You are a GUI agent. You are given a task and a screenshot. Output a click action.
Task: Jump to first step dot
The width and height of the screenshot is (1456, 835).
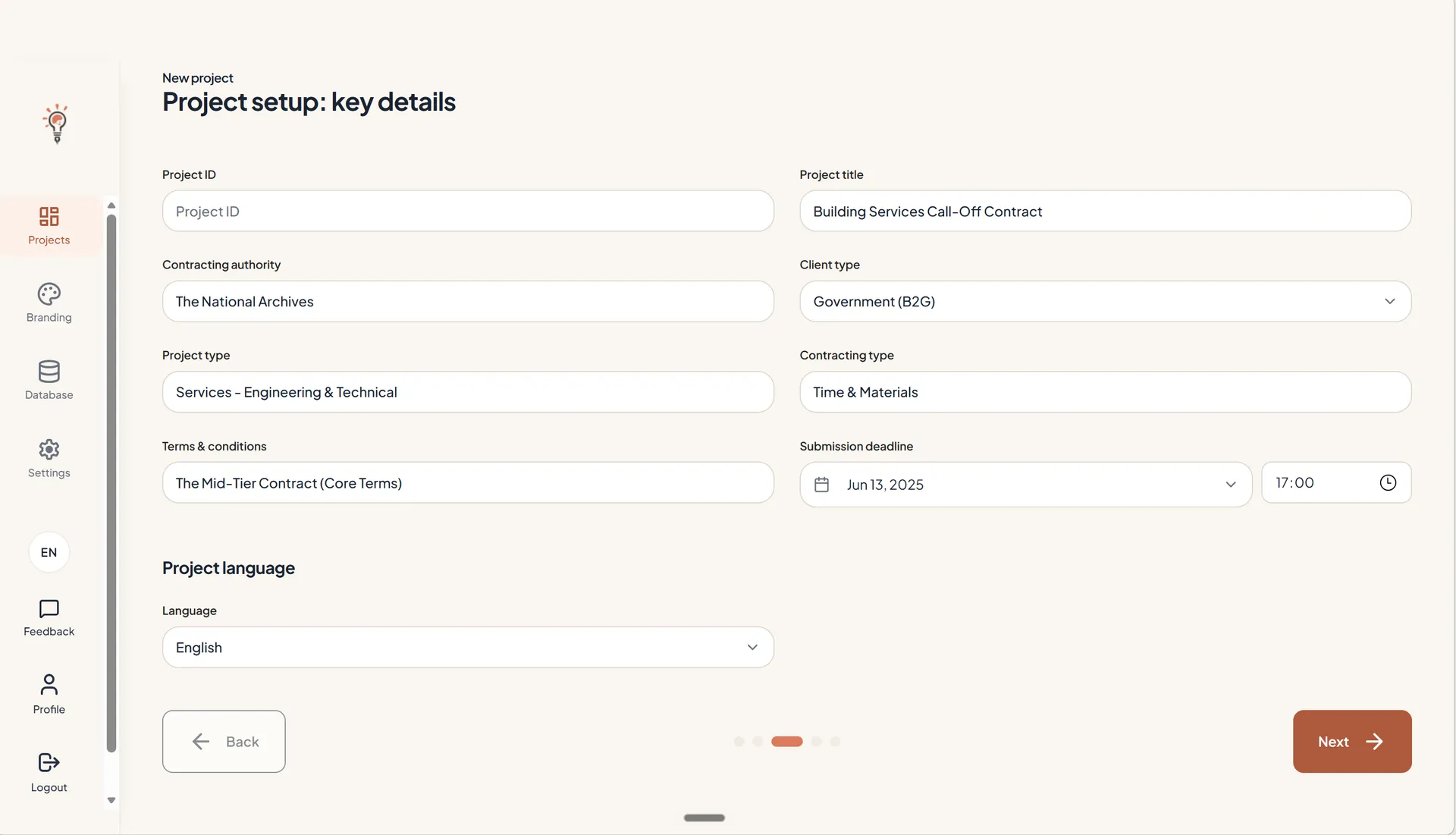pos(739,742)
